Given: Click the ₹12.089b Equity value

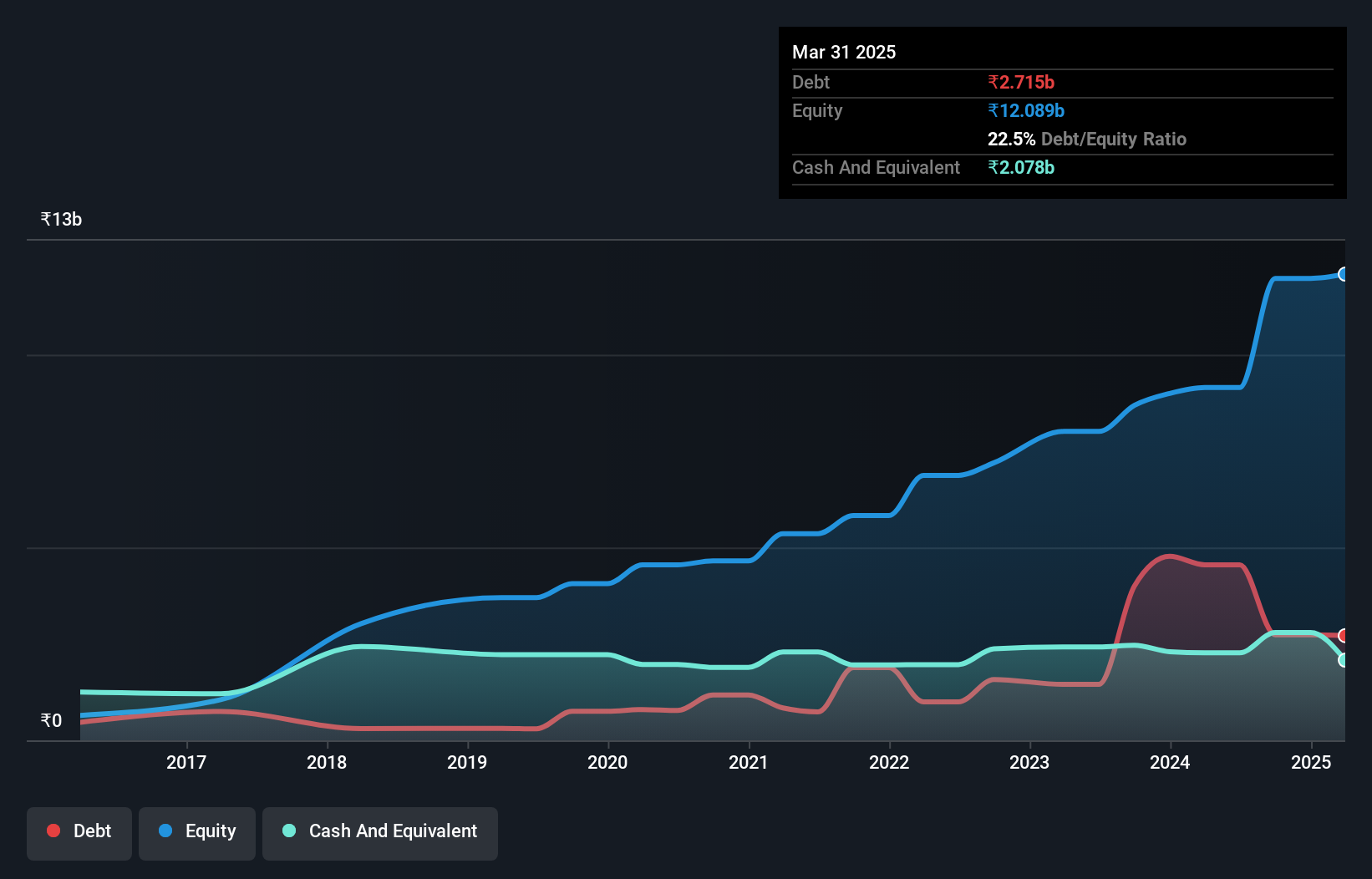Looking at the screenshot, I should click(x=1026, y=110).
